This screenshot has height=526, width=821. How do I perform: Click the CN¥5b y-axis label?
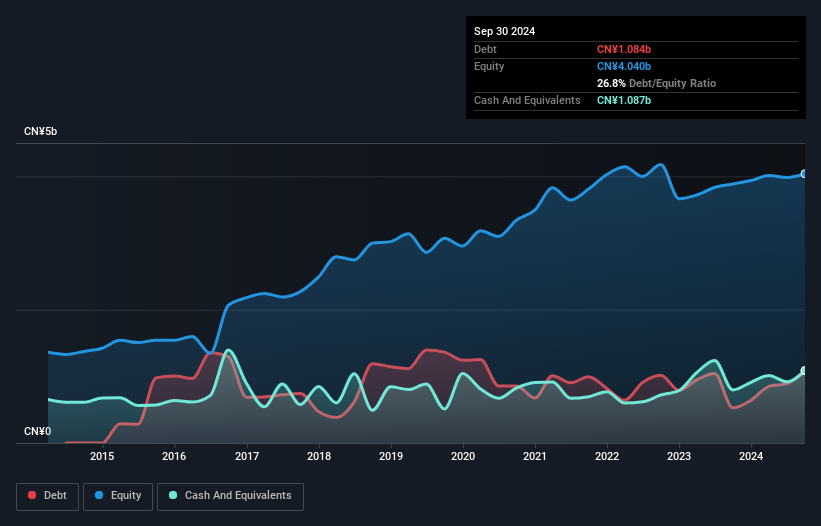[41, 132]
